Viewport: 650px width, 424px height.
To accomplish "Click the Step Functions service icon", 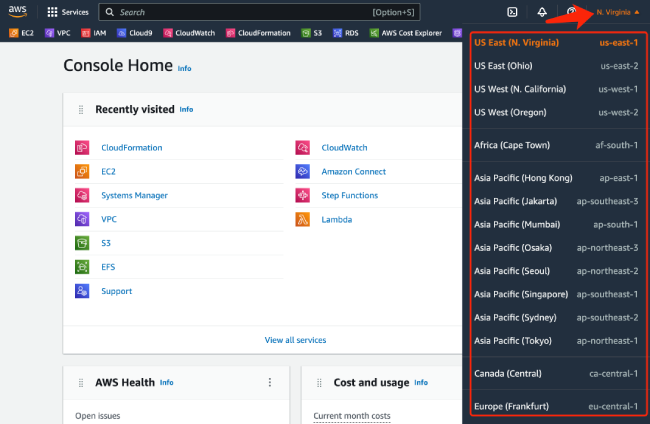I will pos(302,196).
